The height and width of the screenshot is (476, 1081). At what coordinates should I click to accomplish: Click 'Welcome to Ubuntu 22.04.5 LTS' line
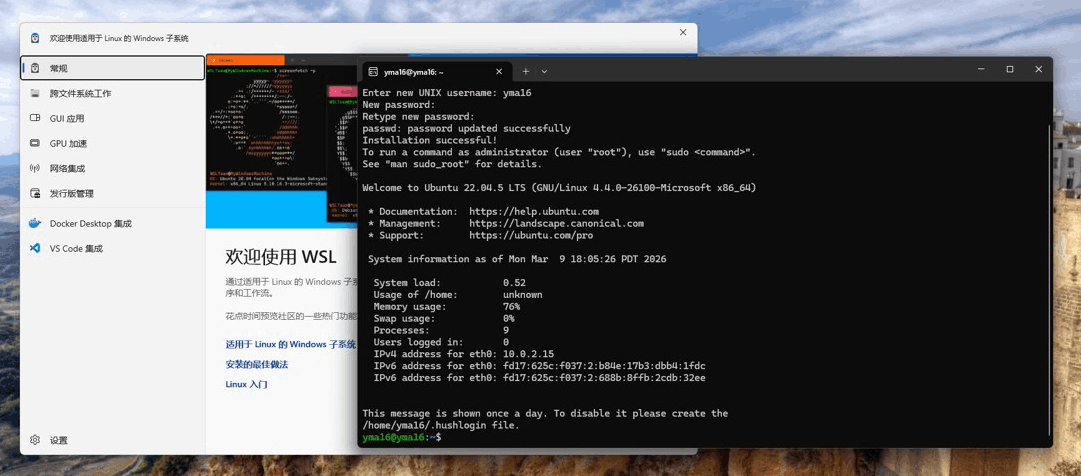(559, 188)
